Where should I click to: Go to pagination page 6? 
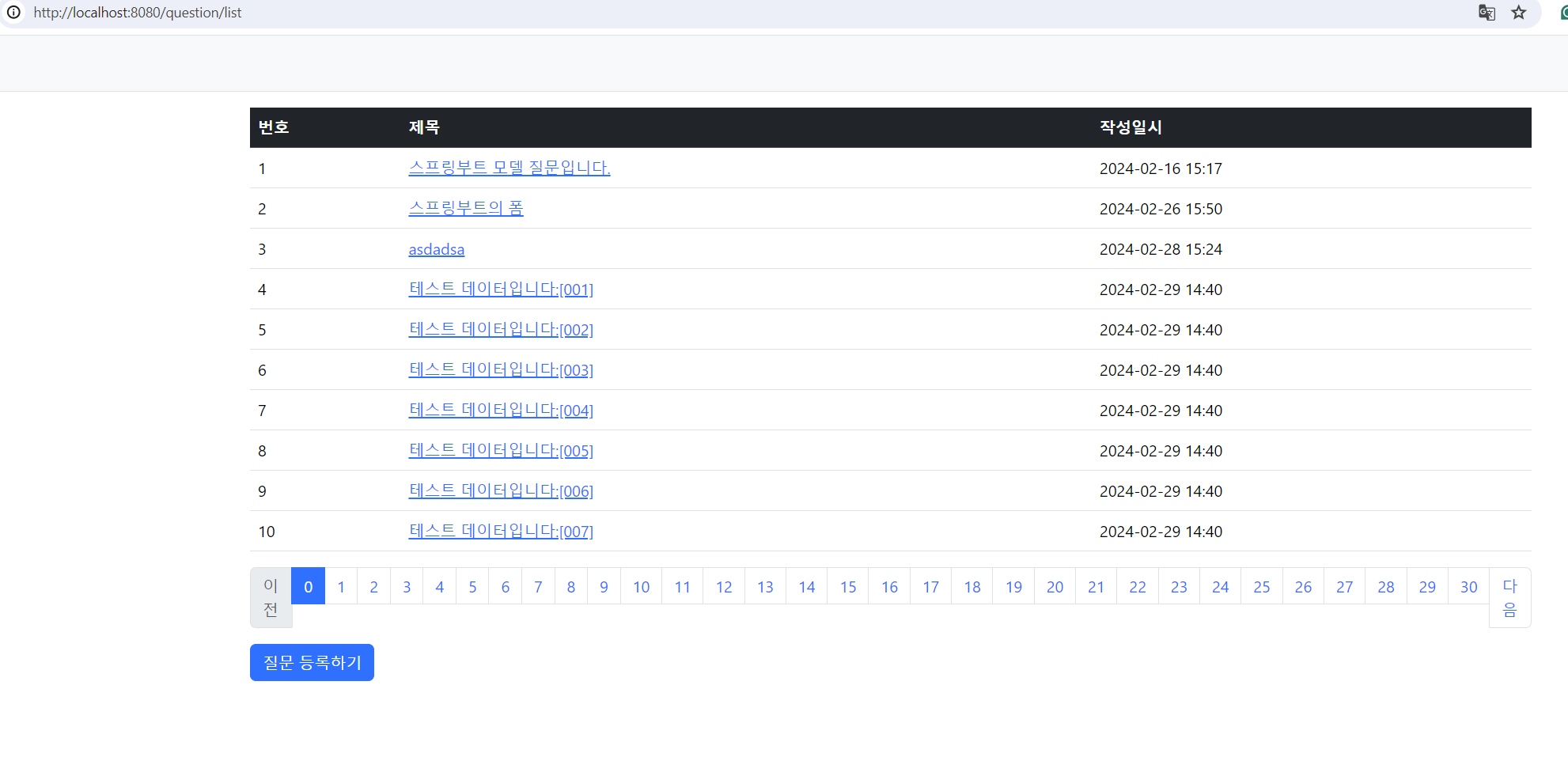coord(506,586)
